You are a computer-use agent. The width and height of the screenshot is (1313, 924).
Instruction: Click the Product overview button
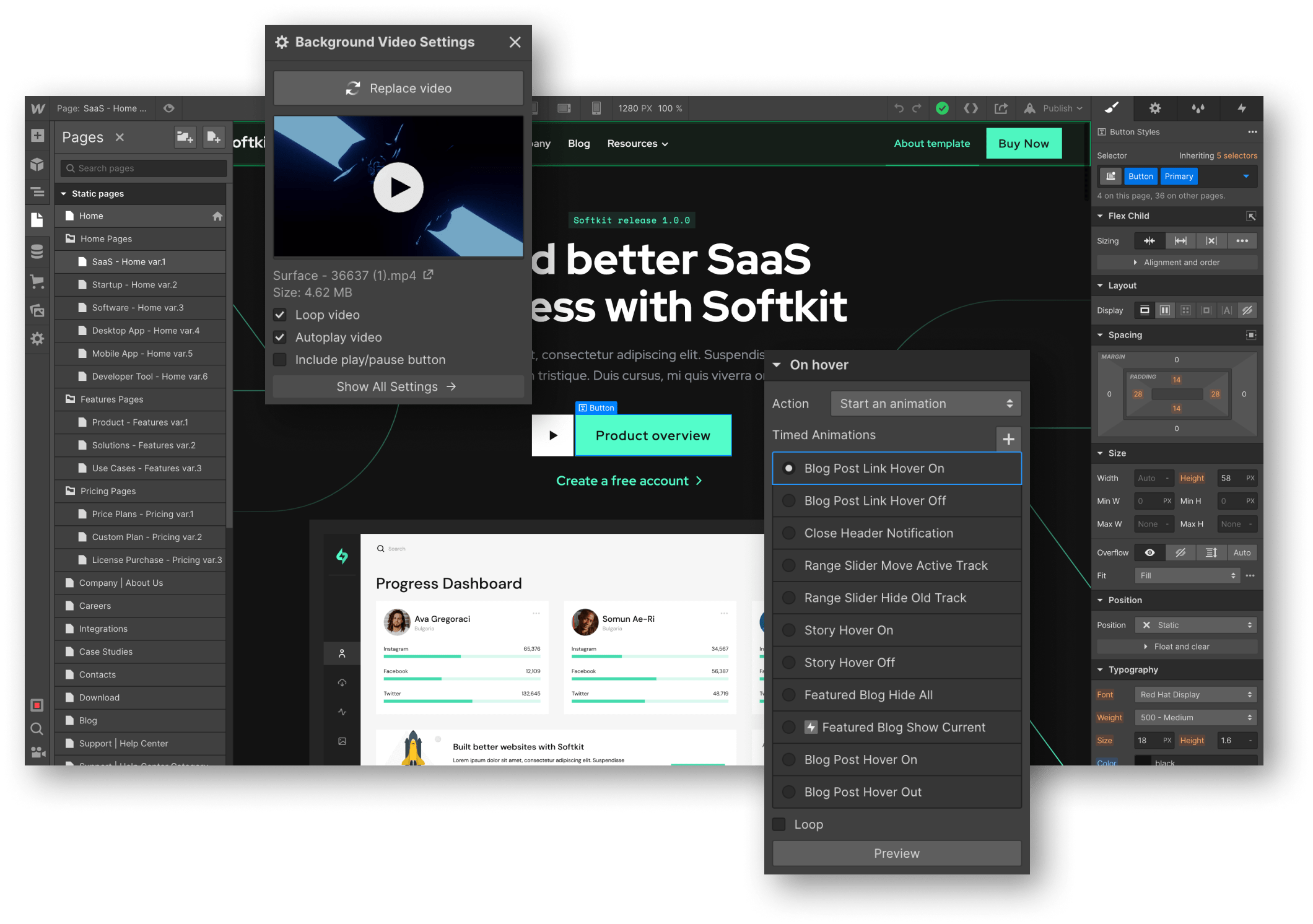click(653, 435)
